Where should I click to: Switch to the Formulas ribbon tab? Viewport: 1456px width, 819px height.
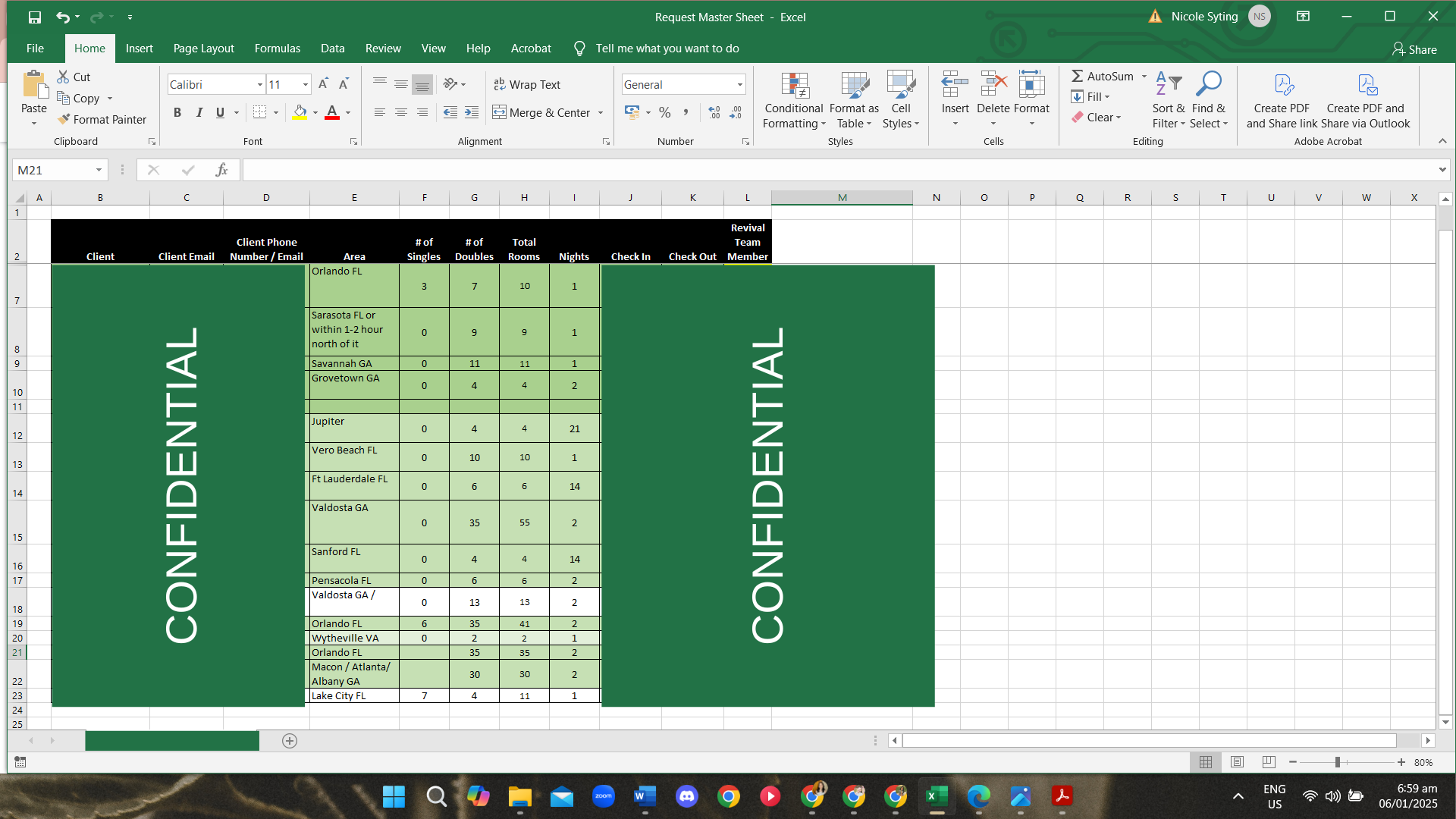pos(277,48)
